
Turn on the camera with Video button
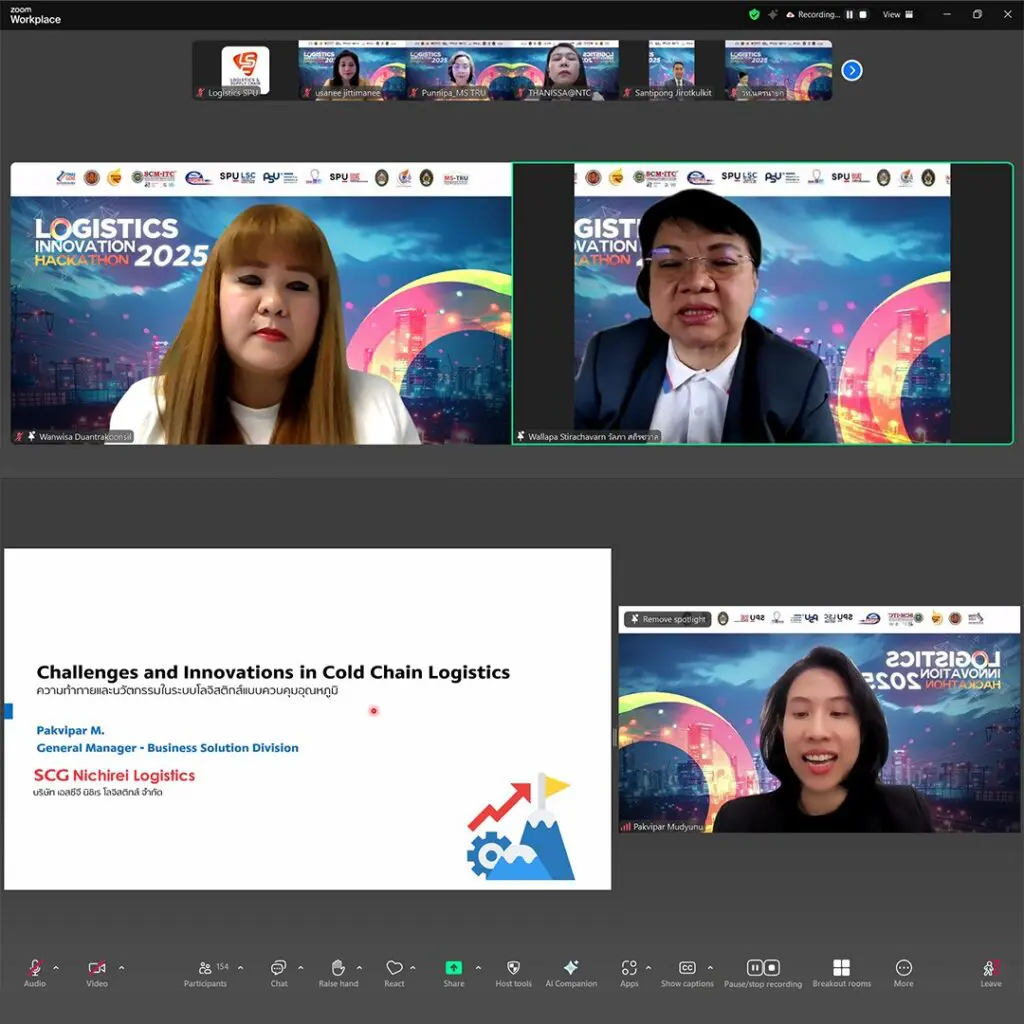[97, 973]
